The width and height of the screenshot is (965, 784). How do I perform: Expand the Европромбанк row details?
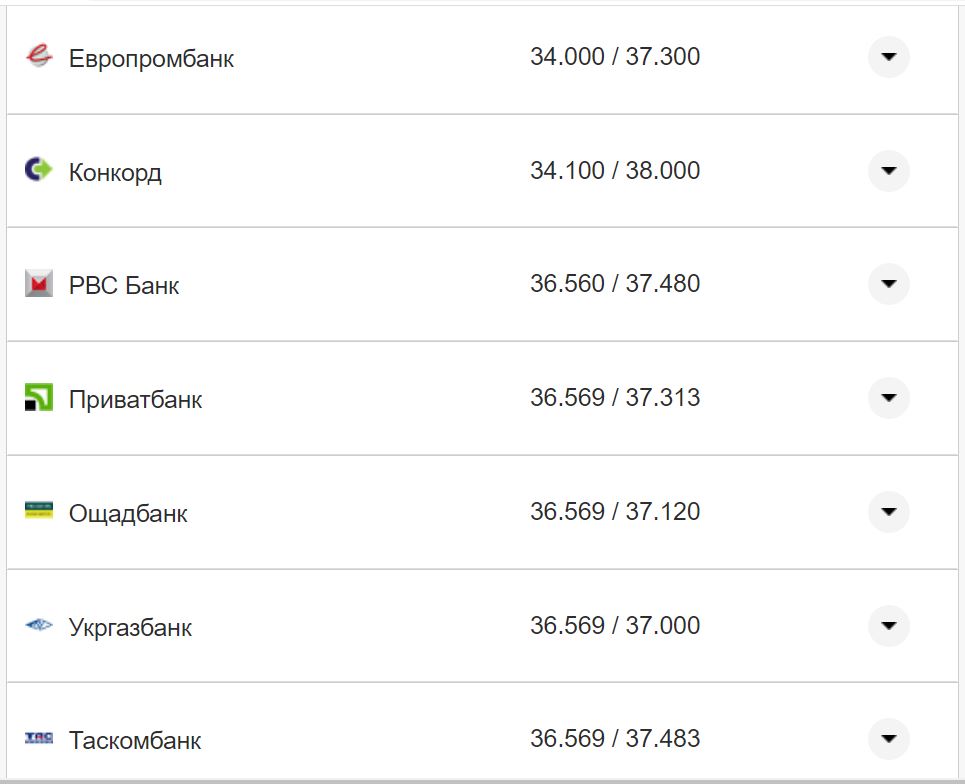click(888, 57)
